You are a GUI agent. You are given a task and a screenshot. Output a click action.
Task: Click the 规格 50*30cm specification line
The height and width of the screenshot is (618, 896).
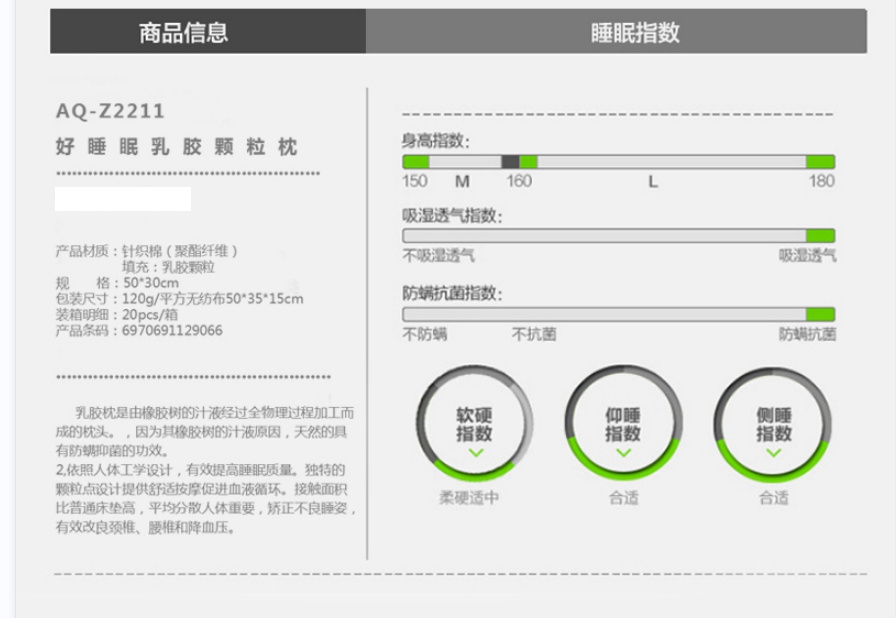(x=117, y=283)
